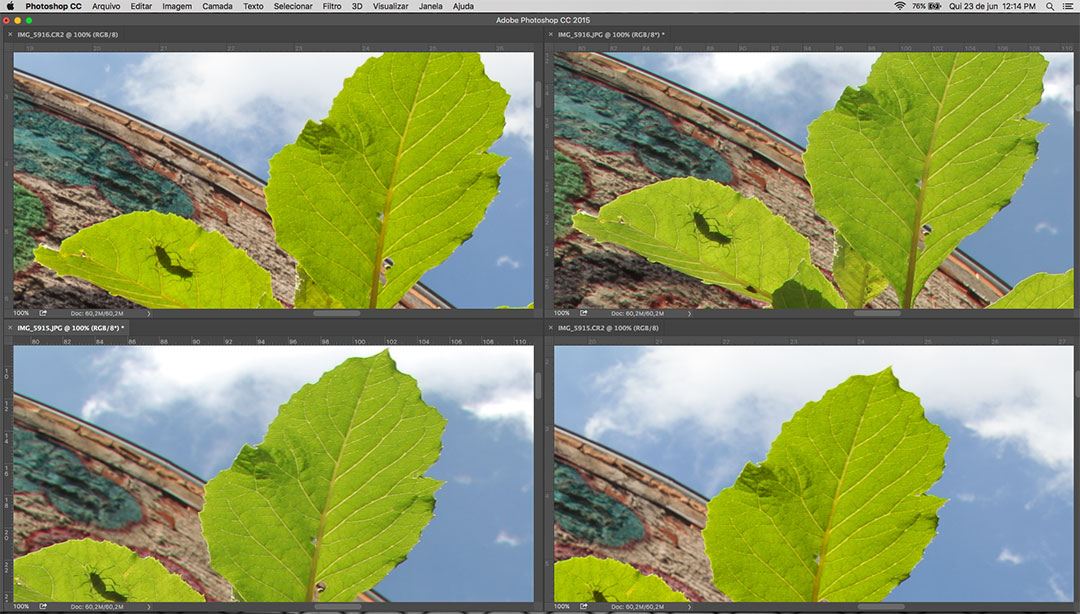This screenshot has height=614, width=1080.
Task: Open the Camada menu
Action: point(217,6)
